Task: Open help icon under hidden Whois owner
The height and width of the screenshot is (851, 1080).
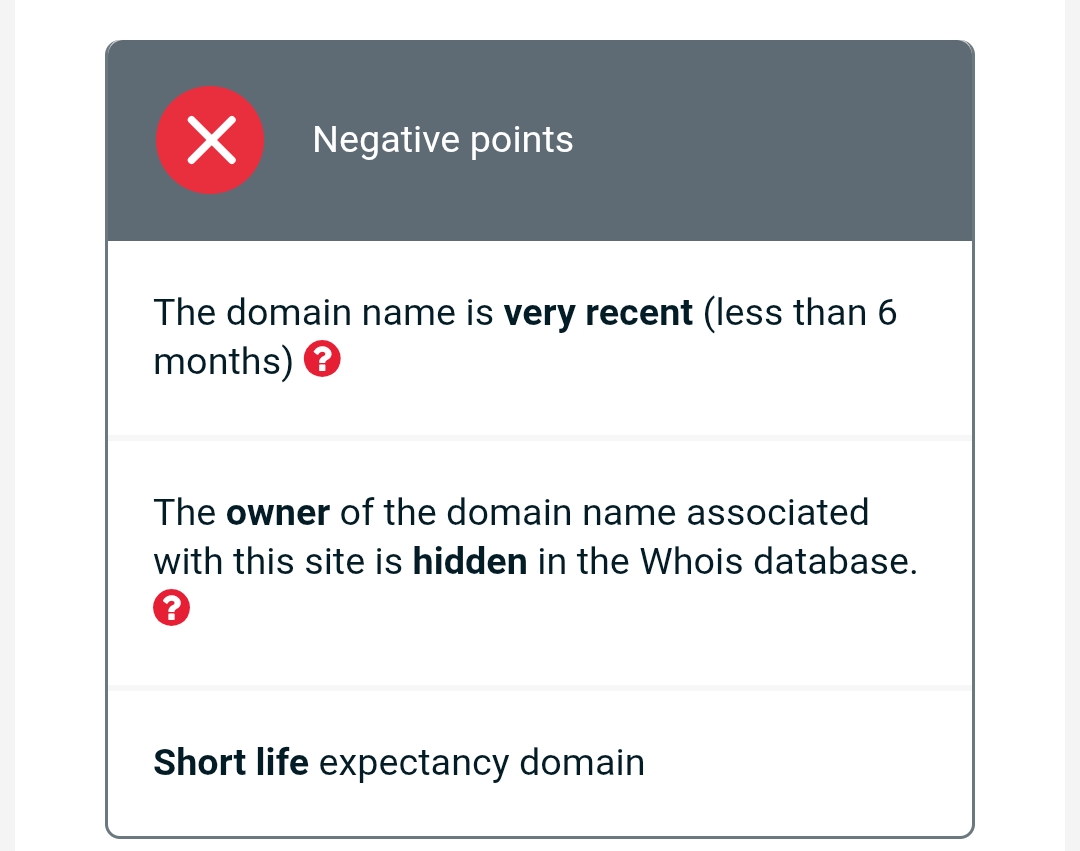Action: (x=172, y=607)
